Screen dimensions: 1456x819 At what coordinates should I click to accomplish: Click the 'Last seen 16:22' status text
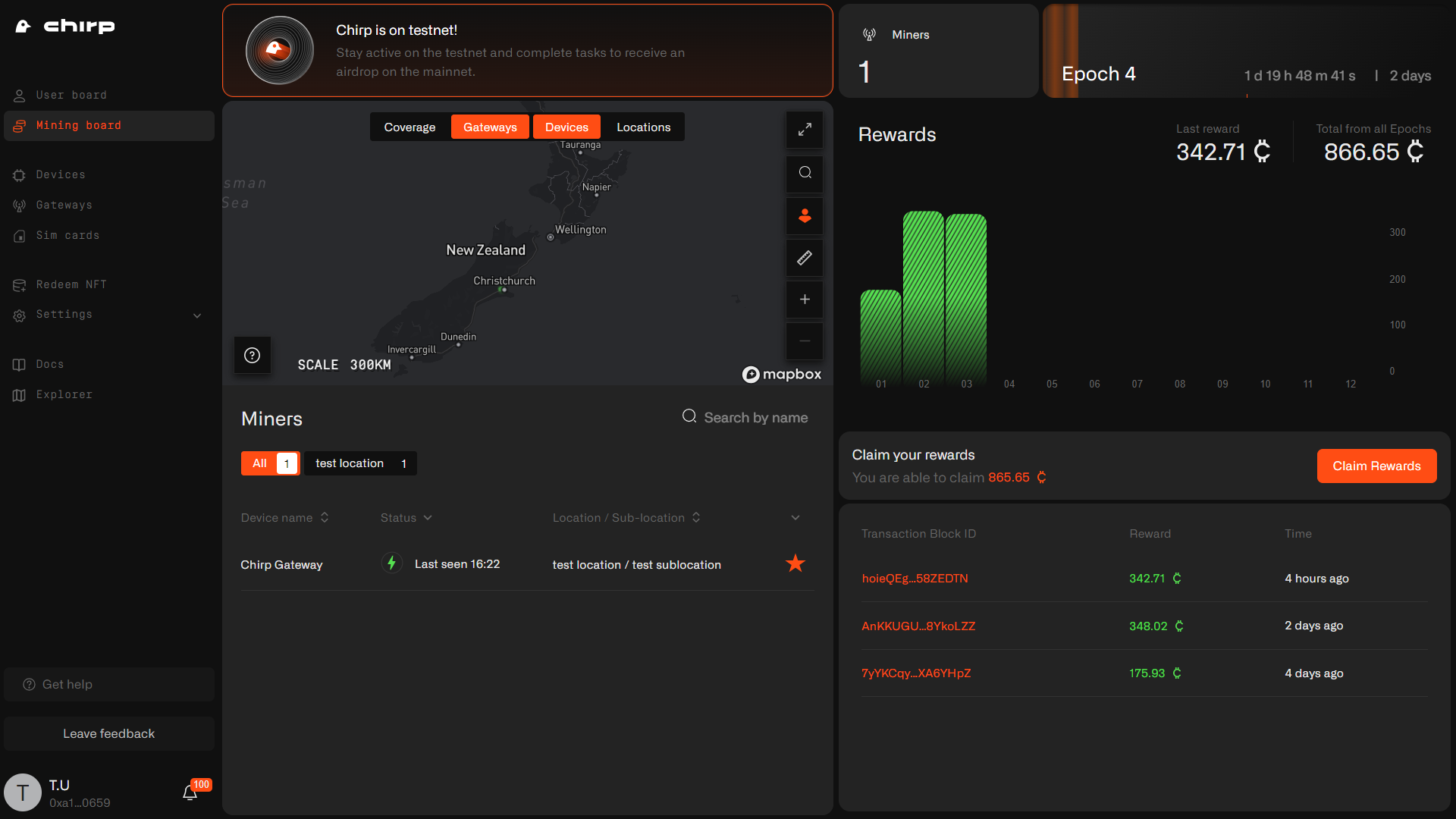click(457, 564)
